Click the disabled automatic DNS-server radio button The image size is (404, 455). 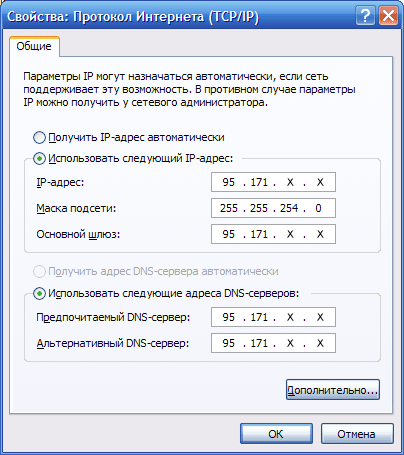click(39, 272)
